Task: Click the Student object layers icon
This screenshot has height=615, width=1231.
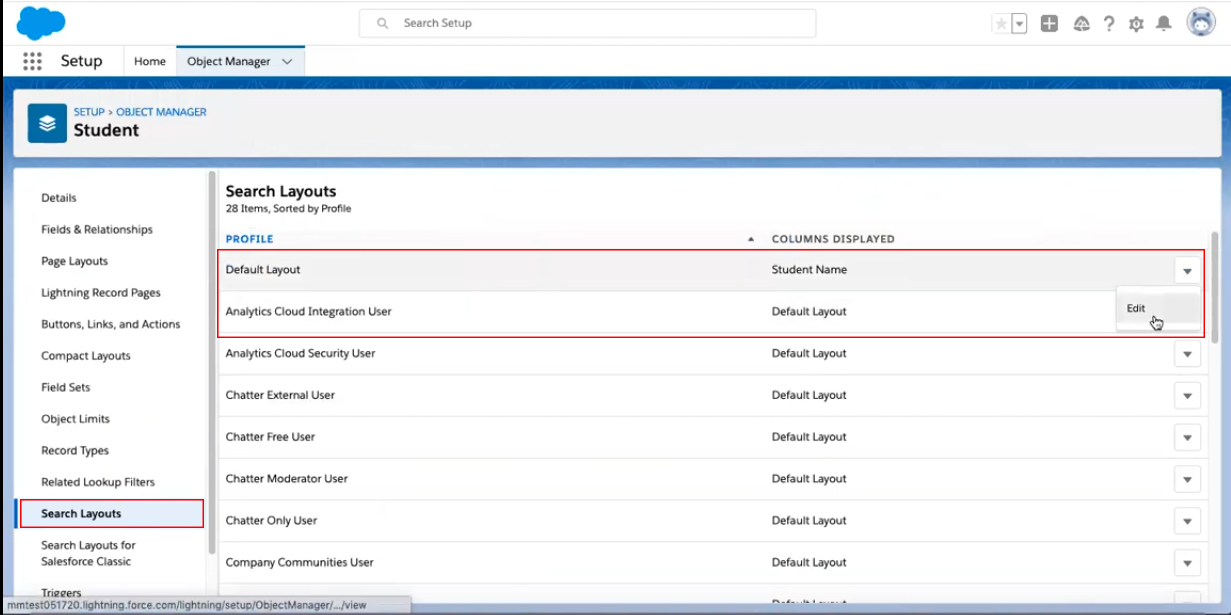Action: point(47,123)
